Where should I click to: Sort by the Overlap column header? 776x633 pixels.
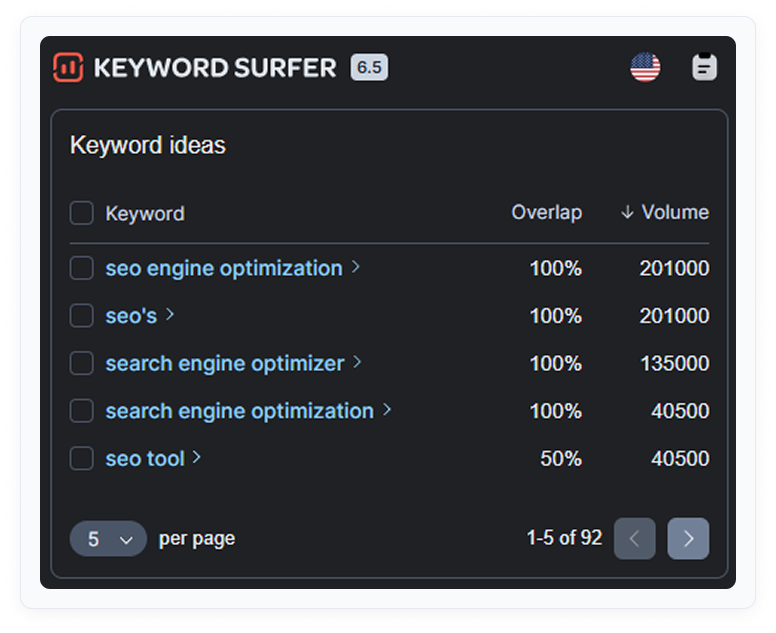(546, 213)
